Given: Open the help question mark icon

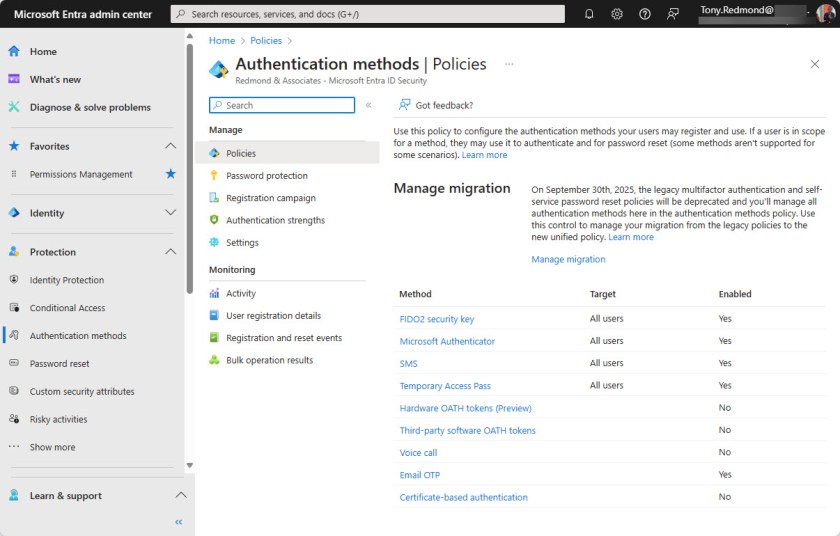Looking at the screenshot, I should tap(644, 14).
